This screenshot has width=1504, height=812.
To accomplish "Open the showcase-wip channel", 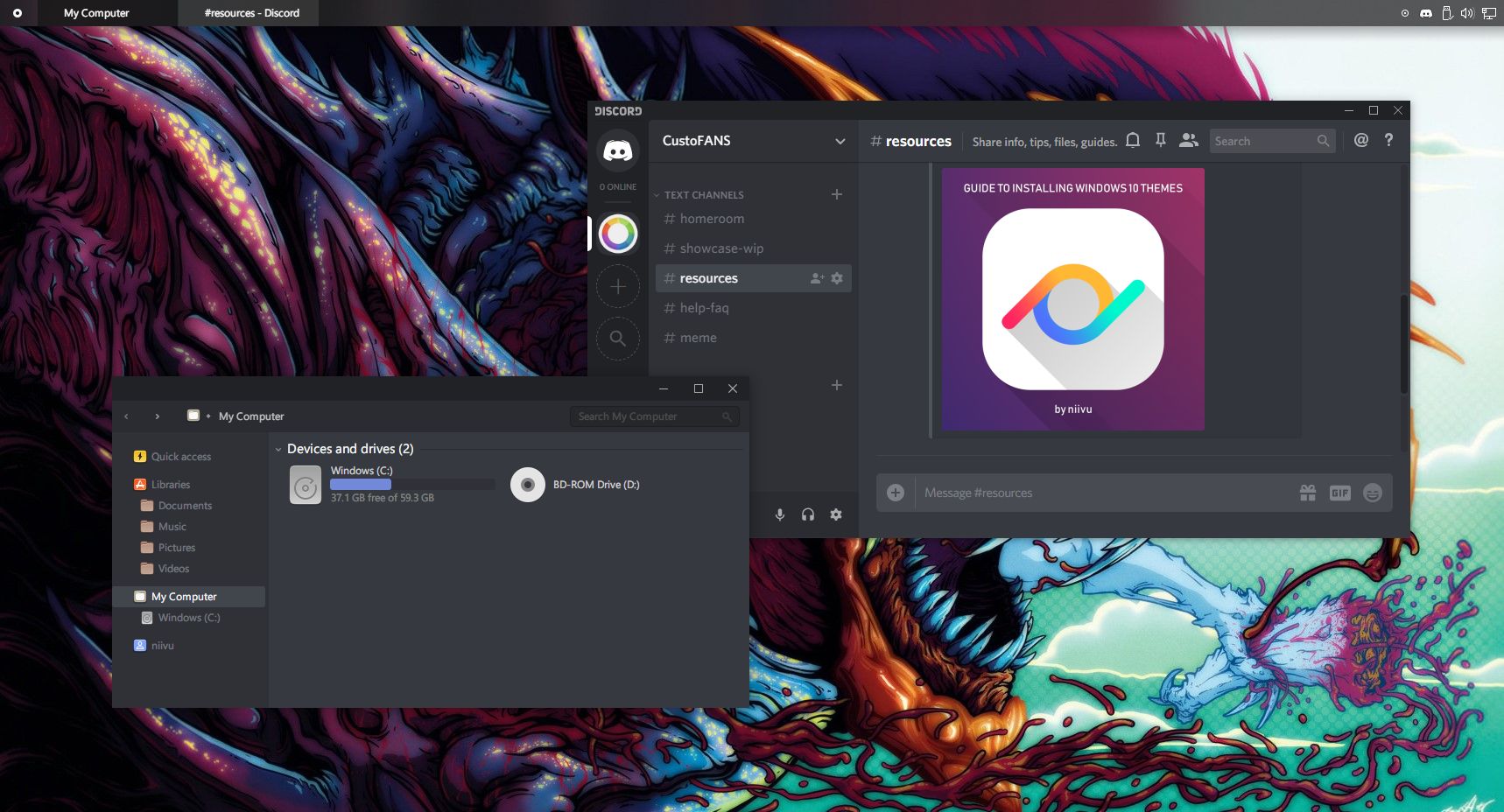I will (x=753, y=248).
